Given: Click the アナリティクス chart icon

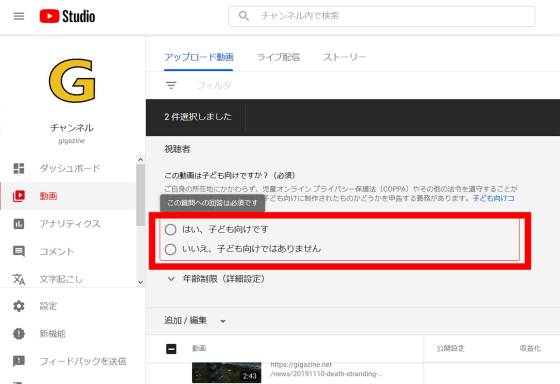Looking at the screenshot, I should tap(19, 224).
